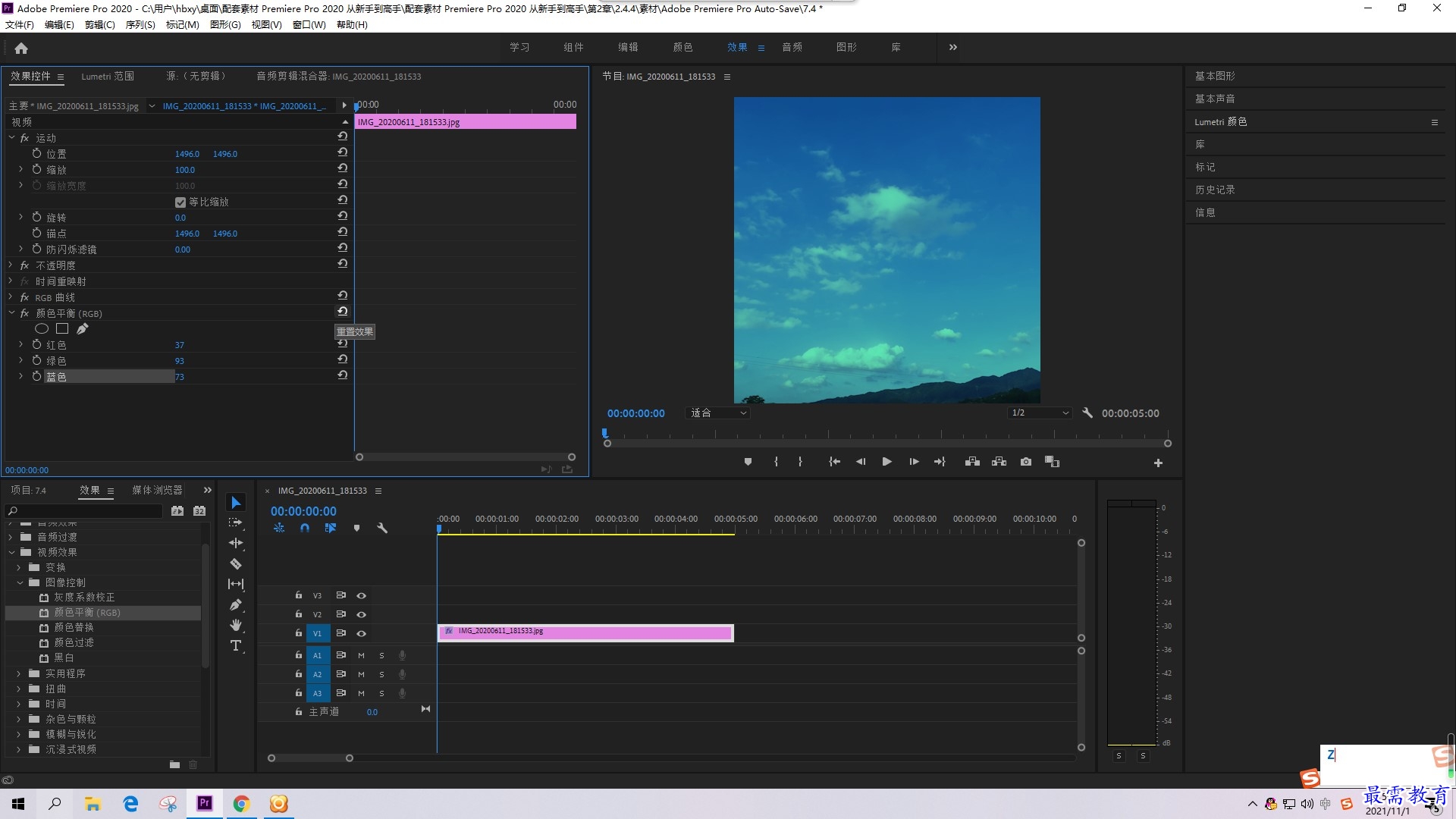Toggle lock on track V1
This screenshot has width=1456, height=819.
pos(299,632)
